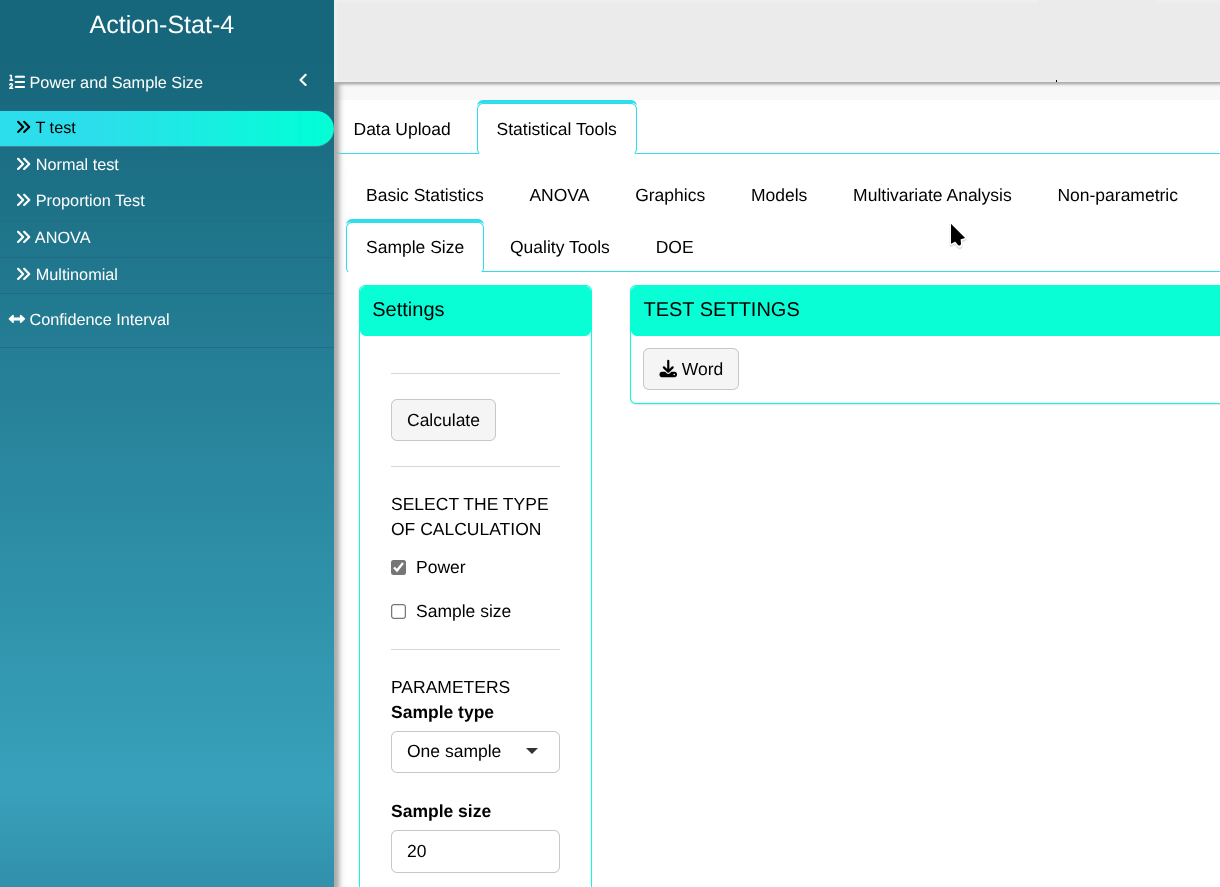
Task: Switch to the Data Upload tab
Action: (402, 129)
